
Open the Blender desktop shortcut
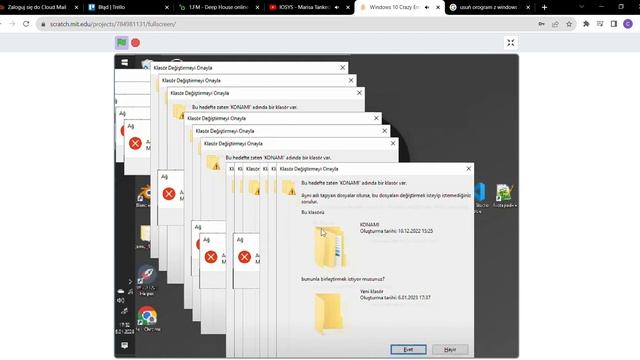144,195
